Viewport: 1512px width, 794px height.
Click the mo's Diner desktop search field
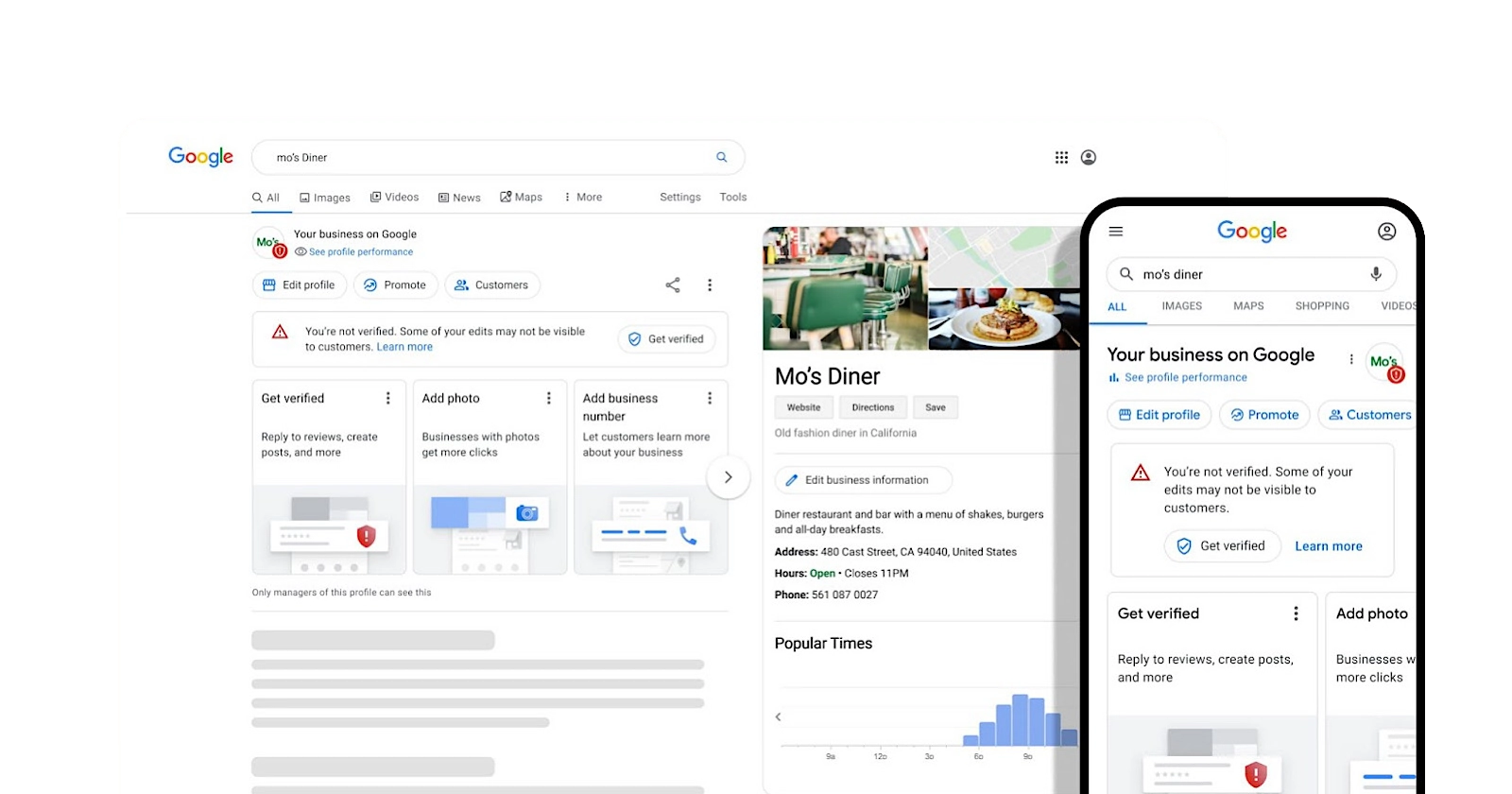pyautogui.click(x=498, y=158)
